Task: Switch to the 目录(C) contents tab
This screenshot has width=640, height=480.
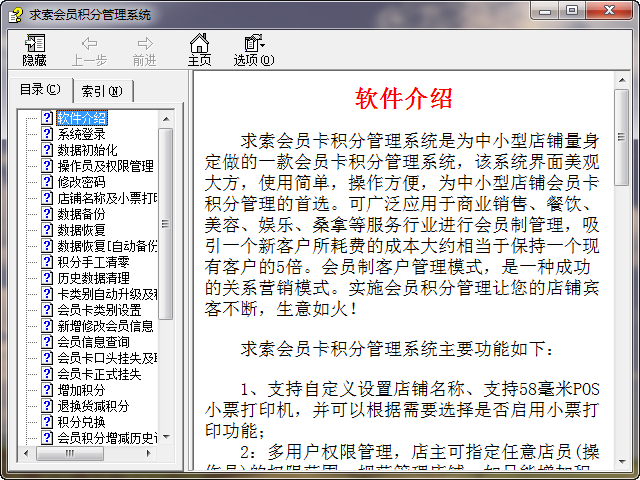Action: pyautogui.click(x=40, y=89)
